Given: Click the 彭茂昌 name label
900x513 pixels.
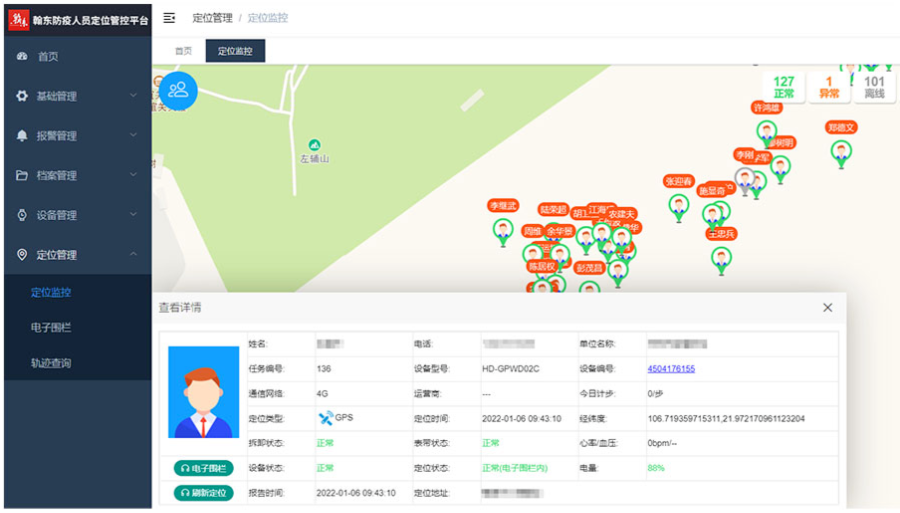Looking at the screenshot, I should [x=589, y=268].
